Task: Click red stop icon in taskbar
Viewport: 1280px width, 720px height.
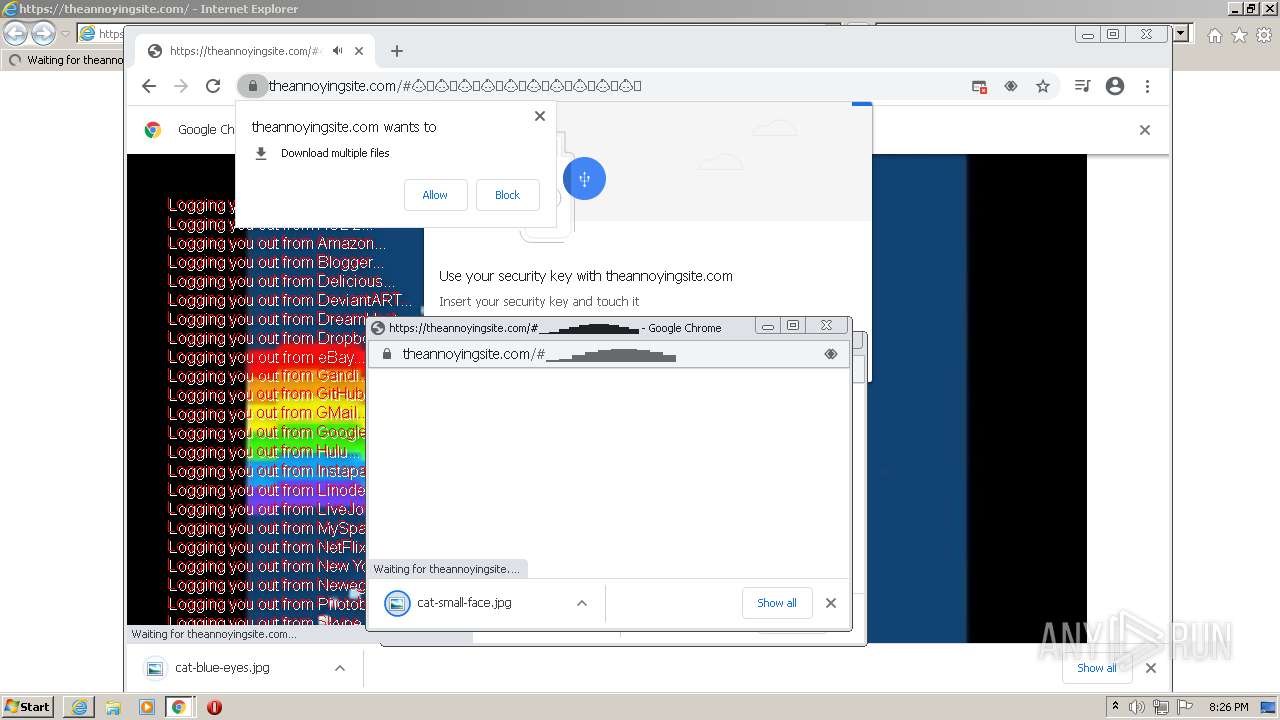Action: [214, 707]
